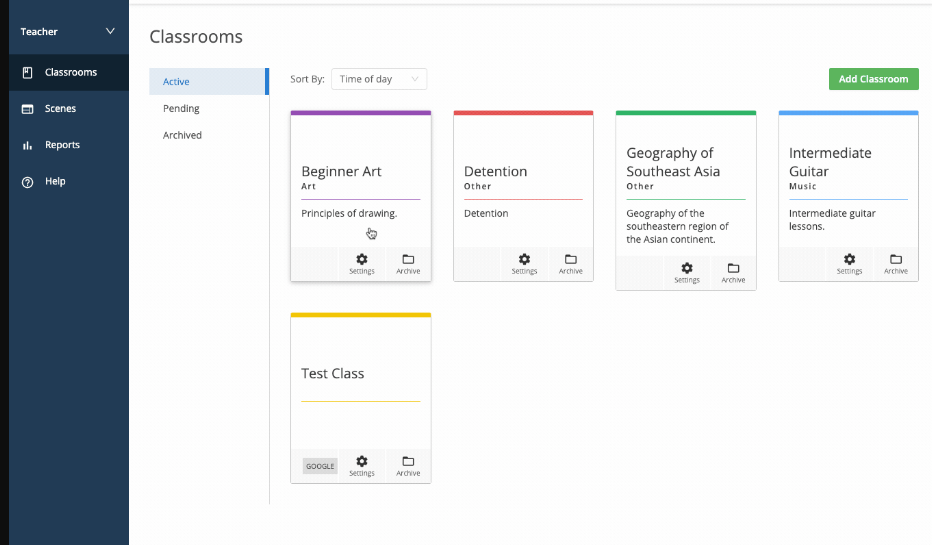The image size is (932, 545).
Task: Expand the Teacher account dropdown
Action: tap(68, 31)
